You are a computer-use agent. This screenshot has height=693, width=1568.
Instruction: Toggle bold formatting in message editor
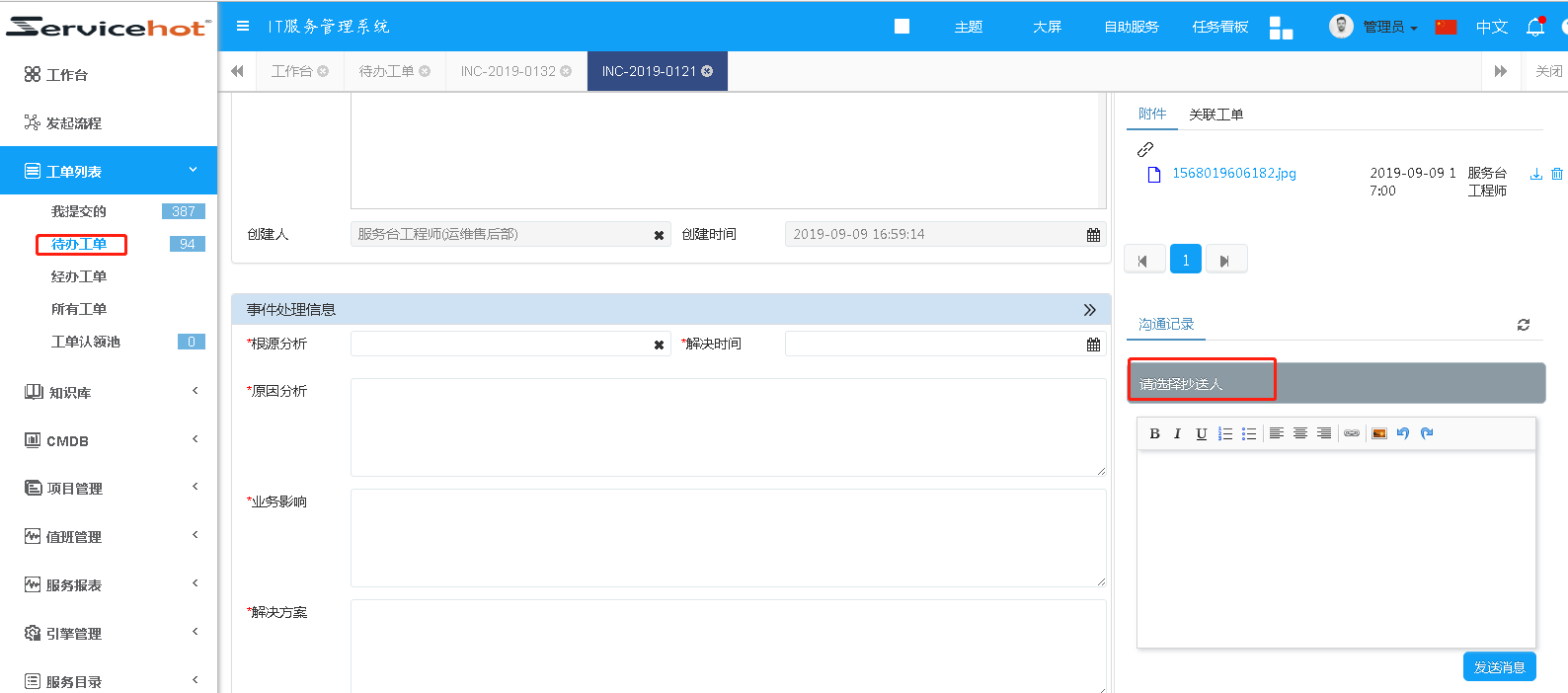point(1154,433)
